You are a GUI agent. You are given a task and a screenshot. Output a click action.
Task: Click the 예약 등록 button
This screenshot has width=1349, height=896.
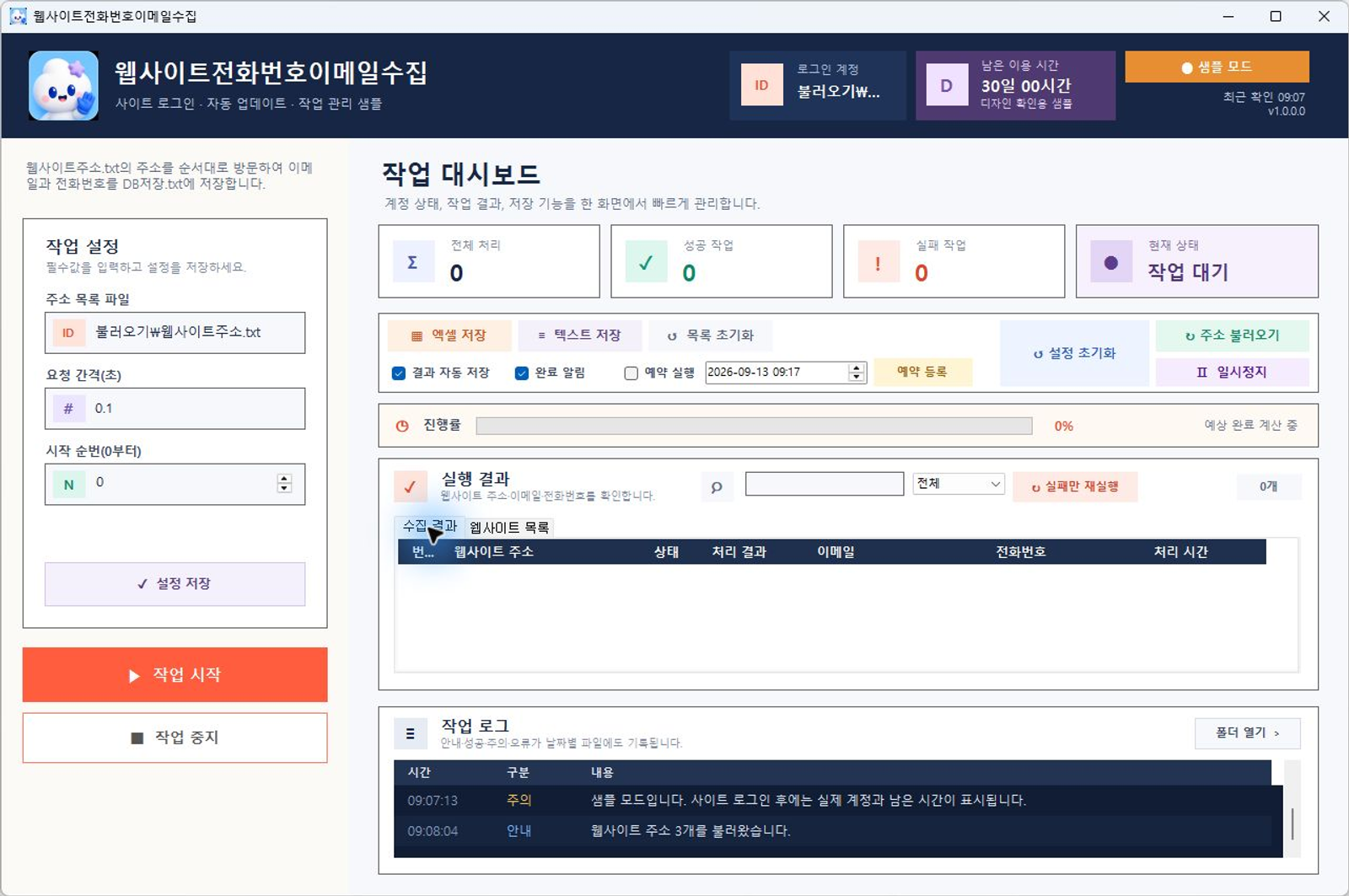pyautogui.click(x=922, y=372)
